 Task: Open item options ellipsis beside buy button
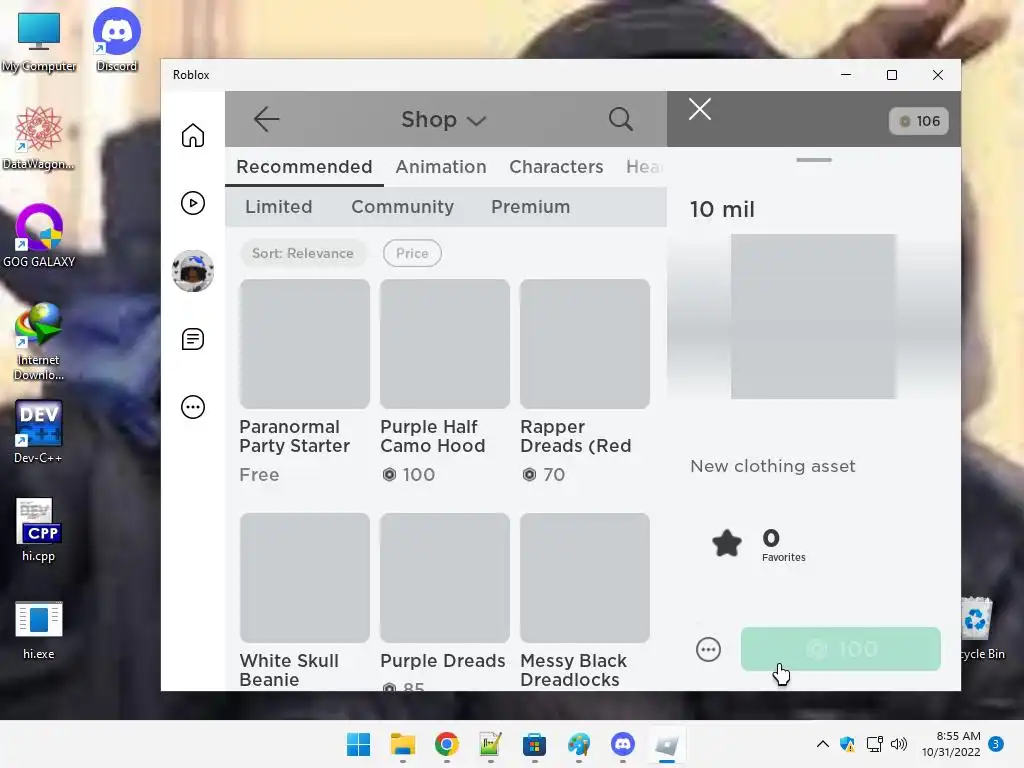click(708, 649)
